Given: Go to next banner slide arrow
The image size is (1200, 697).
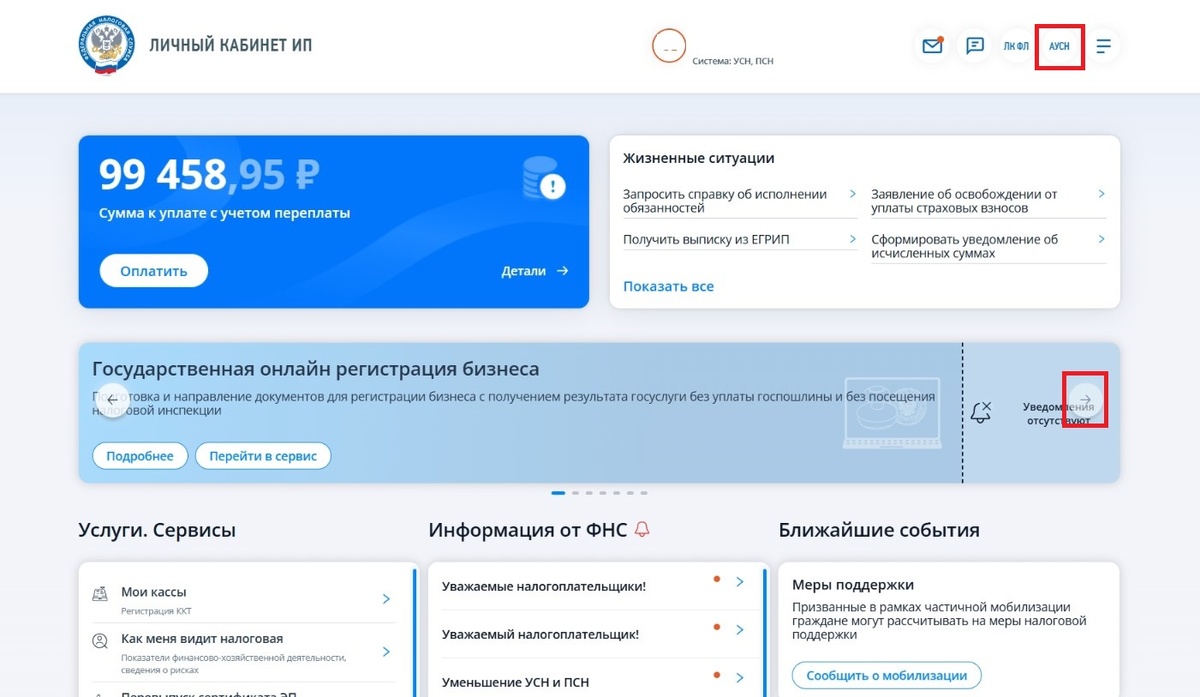Looking at the screenshot, I should 1085,399.
